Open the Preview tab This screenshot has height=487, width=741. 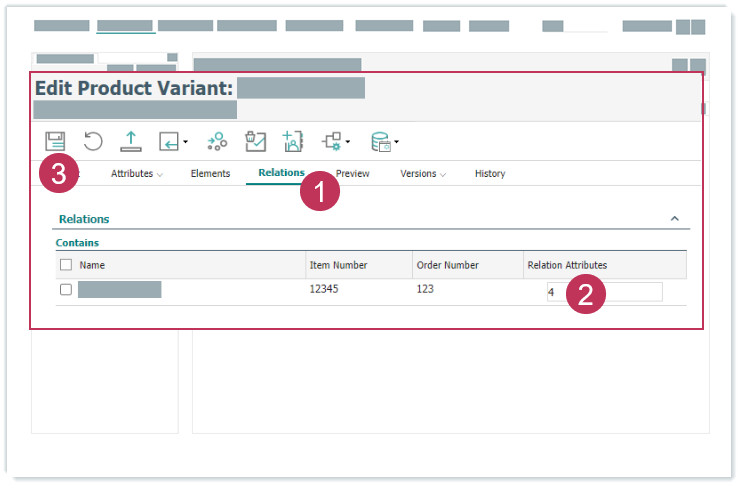point(352,174)
